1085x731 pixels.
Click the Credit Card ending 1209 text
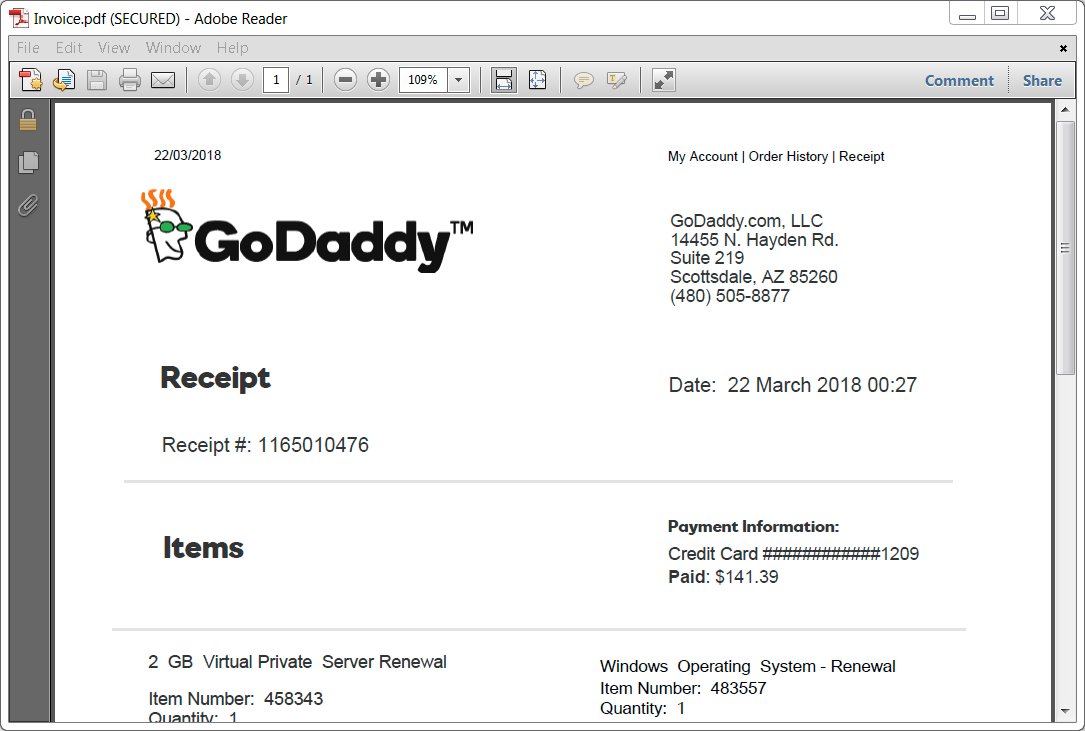click(x=793, y=554)
